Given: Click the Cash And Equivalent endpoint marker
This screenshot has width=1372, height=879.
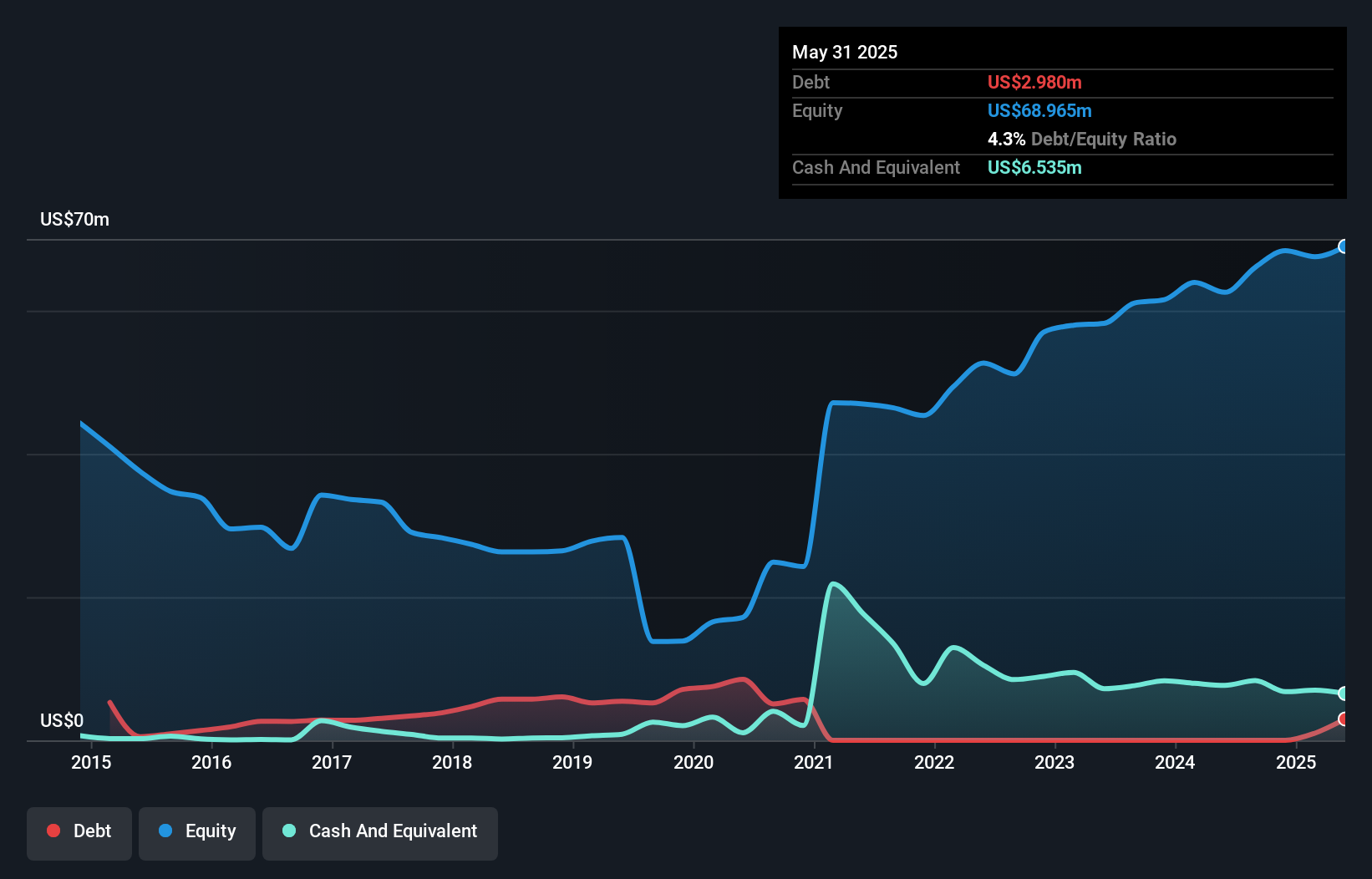Looking at the screenshot, I should (x=1344, y=694).
